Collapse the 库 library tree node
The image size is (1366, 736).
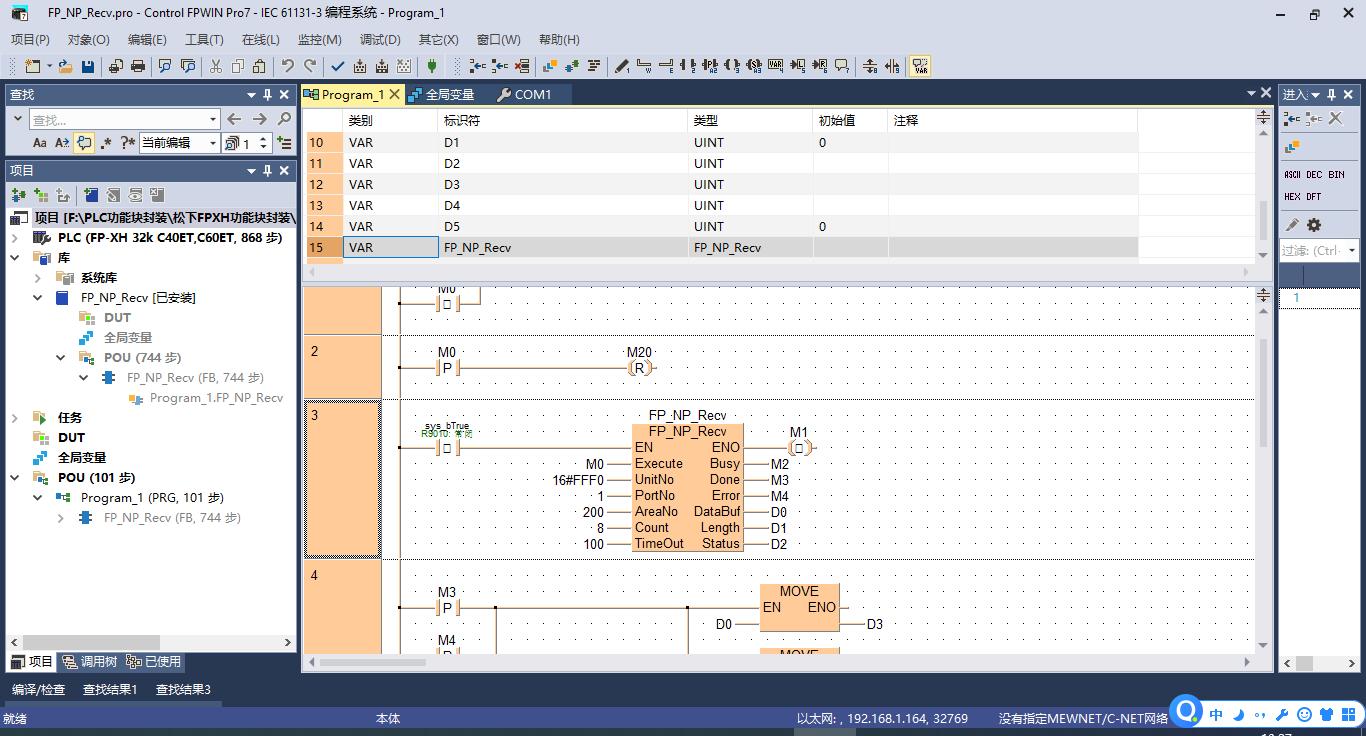15,258
